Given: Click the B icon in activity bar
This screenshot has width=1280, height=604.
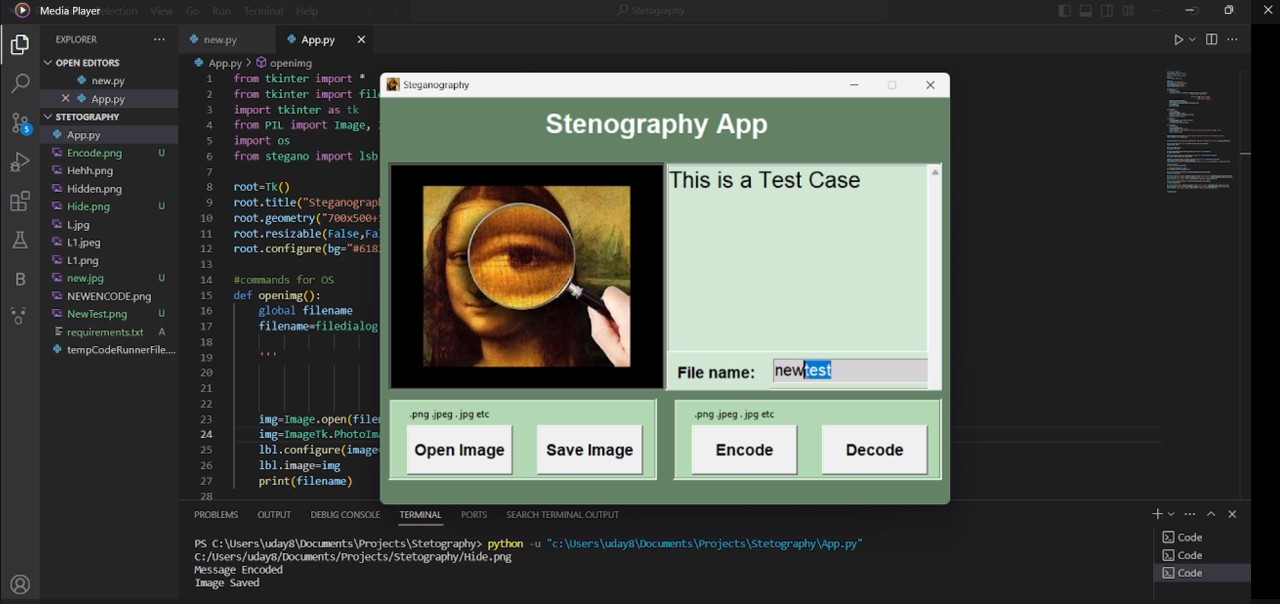Looking at the screenshot, I should (x=20, y=279).
